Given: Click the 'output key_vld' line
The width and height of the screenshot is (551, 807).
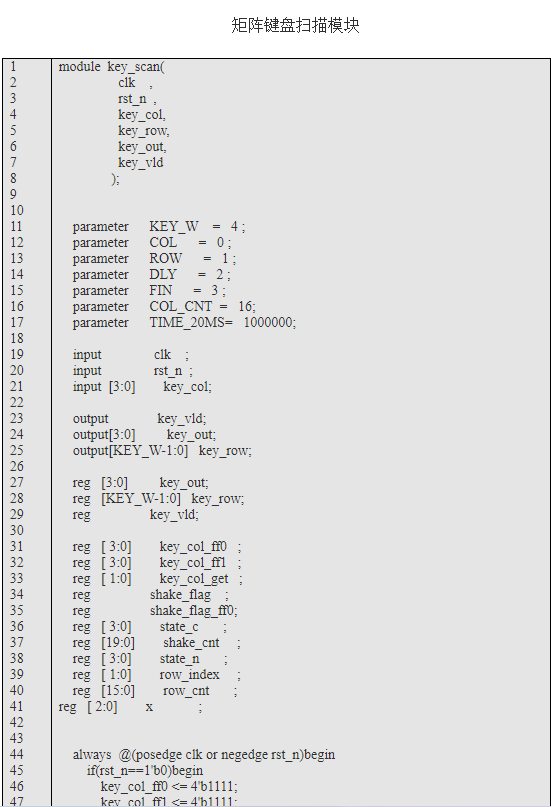Looking at the screenshot, I should 139,418.
